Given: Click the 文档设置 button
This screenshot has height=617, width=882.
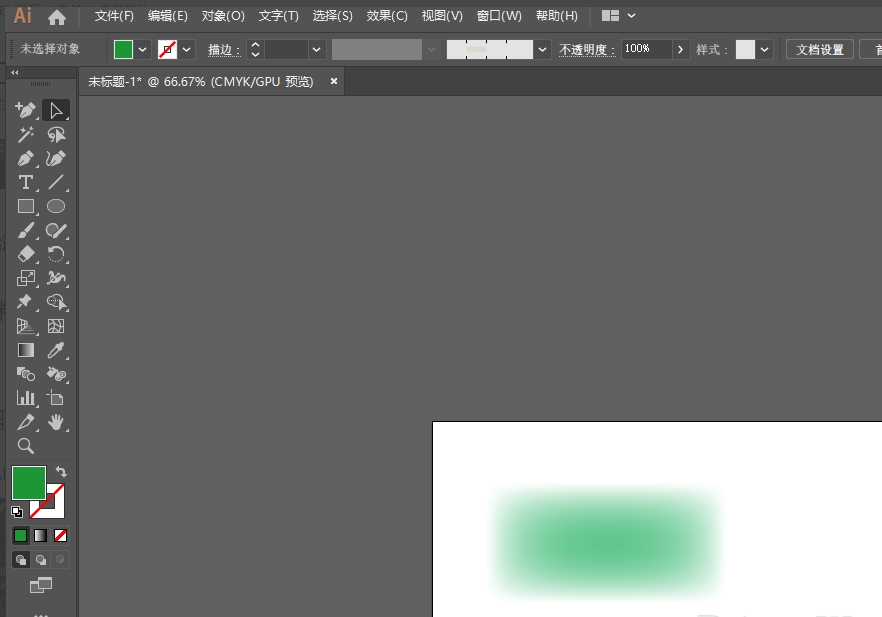Looking at the screenshot, I should (x=820, y=49).
